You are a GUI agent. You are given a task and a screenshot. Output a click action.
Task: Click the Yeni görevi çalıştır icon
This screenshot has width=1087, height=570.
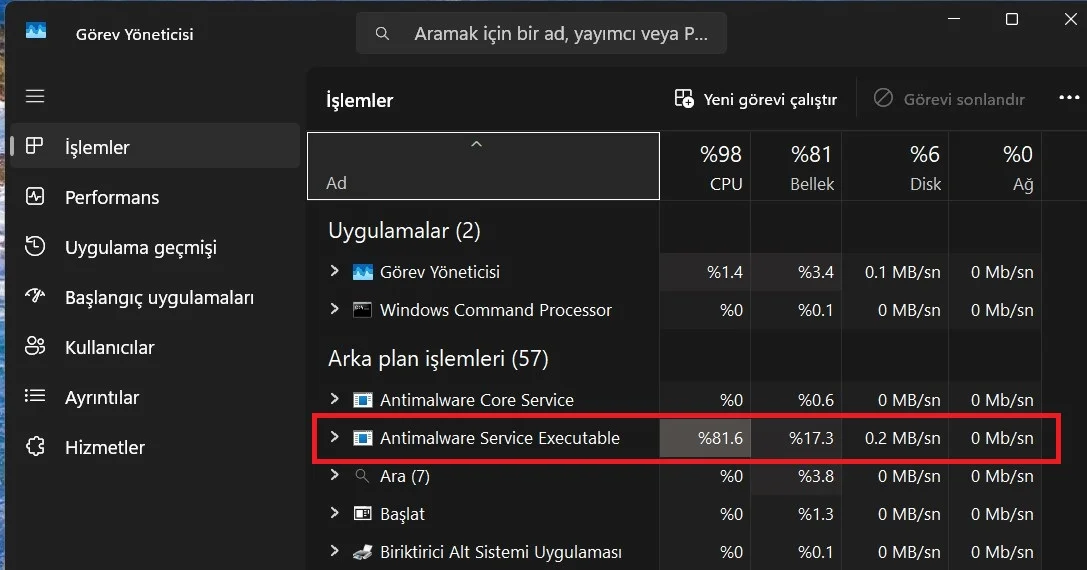pyautogui.click(x=684, y=99)
